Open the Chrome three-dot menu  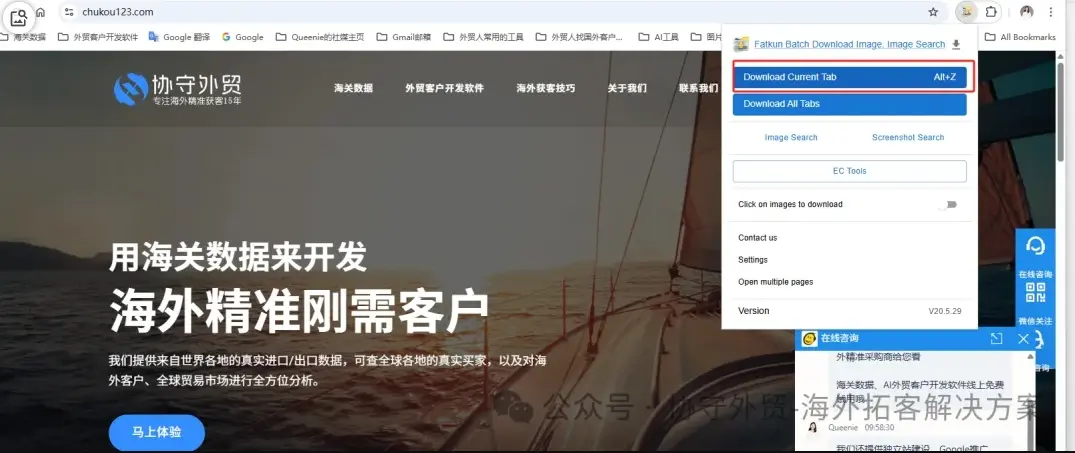click(1051, 12)
